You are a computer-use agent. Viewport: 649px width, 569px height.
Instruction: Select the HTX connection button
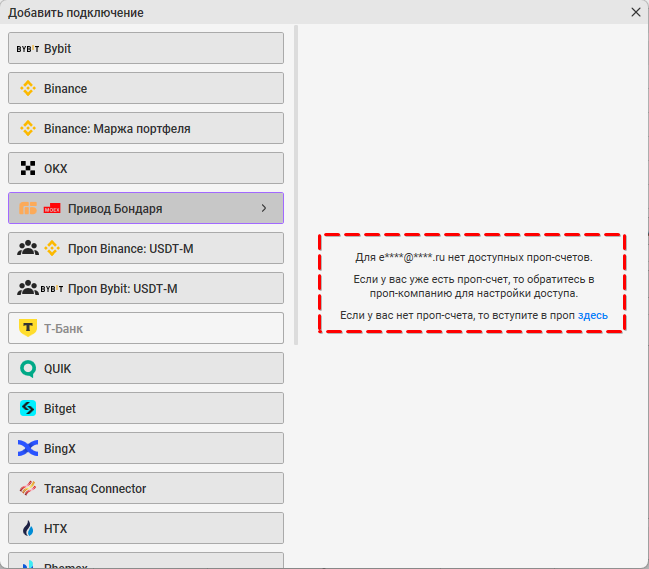pos(146,528)
